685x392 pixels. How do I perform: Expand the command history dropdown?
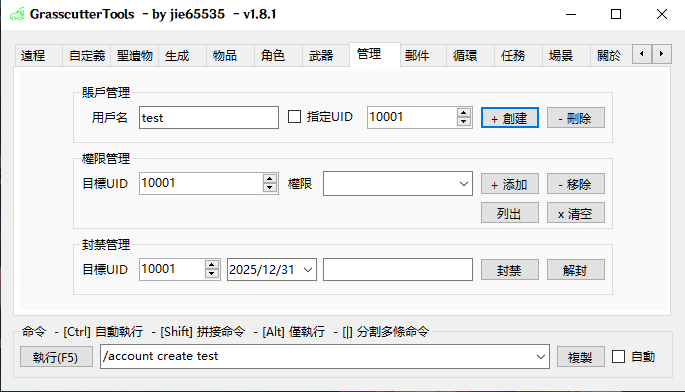(x=540, y=357)
